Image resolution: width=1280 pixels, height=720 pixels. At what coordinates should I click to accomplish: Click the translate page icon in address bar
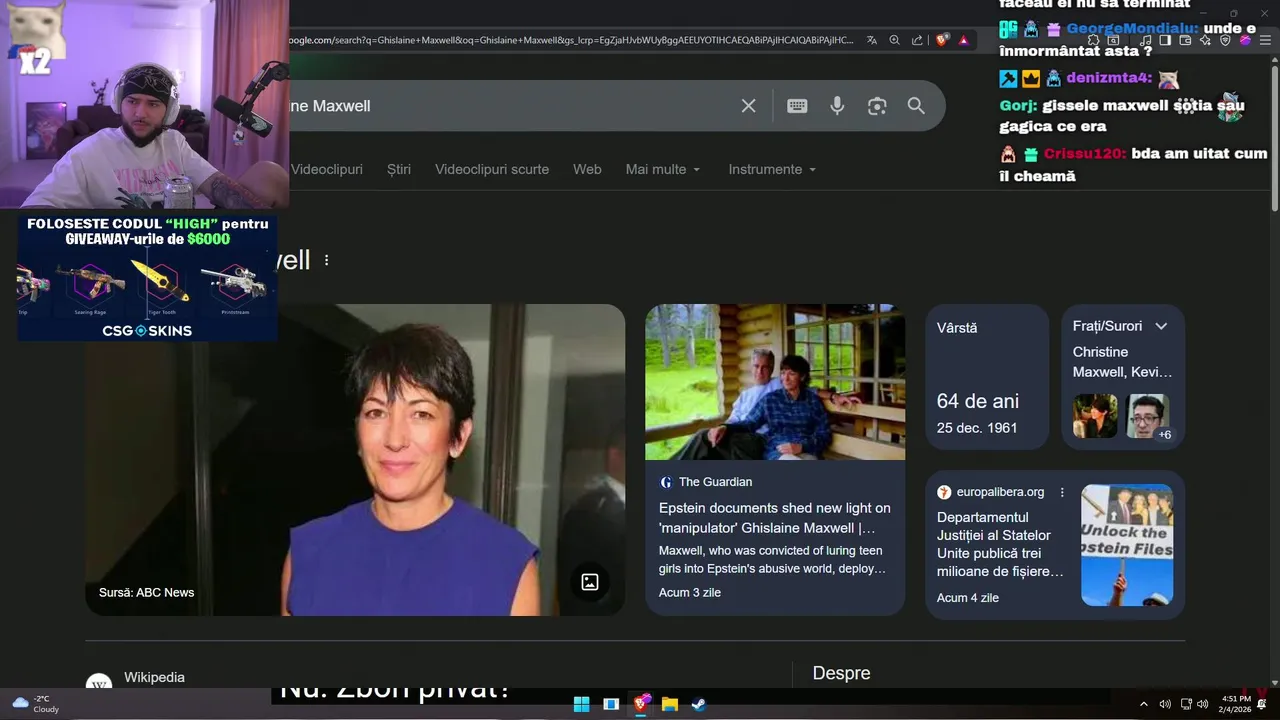[872, 40]
